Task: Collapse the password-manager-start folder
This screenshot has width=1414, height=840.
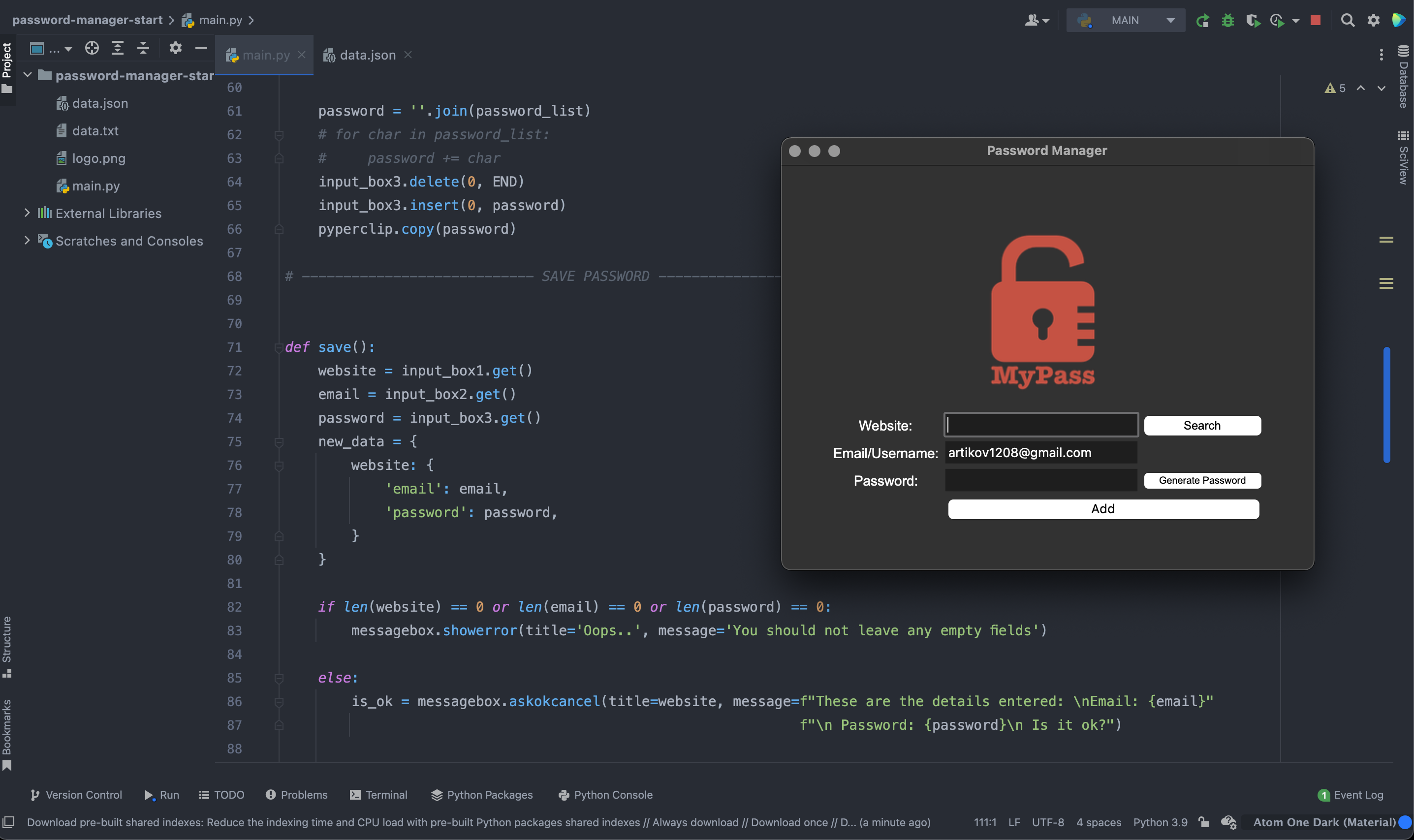Action: [27, 75]
